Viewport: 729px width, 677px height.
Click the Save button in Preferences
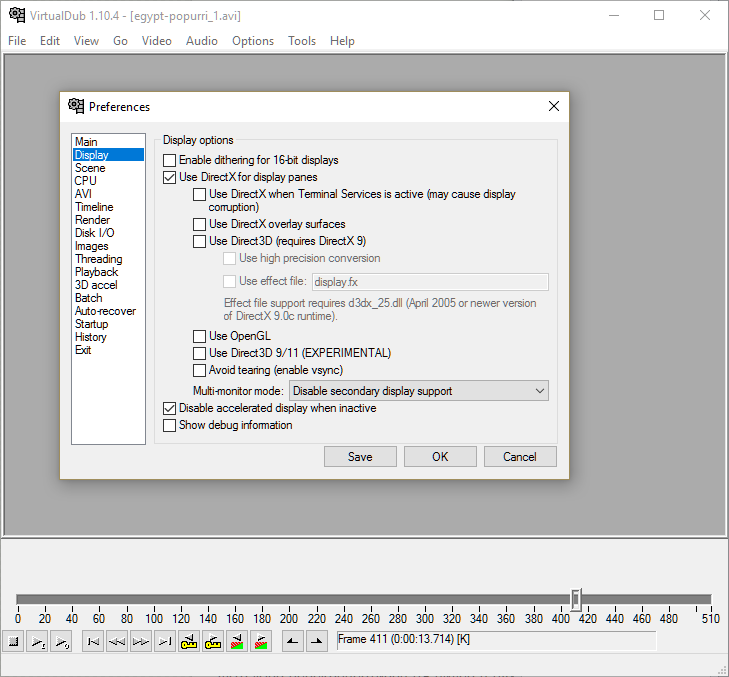(x=360, y=457)
